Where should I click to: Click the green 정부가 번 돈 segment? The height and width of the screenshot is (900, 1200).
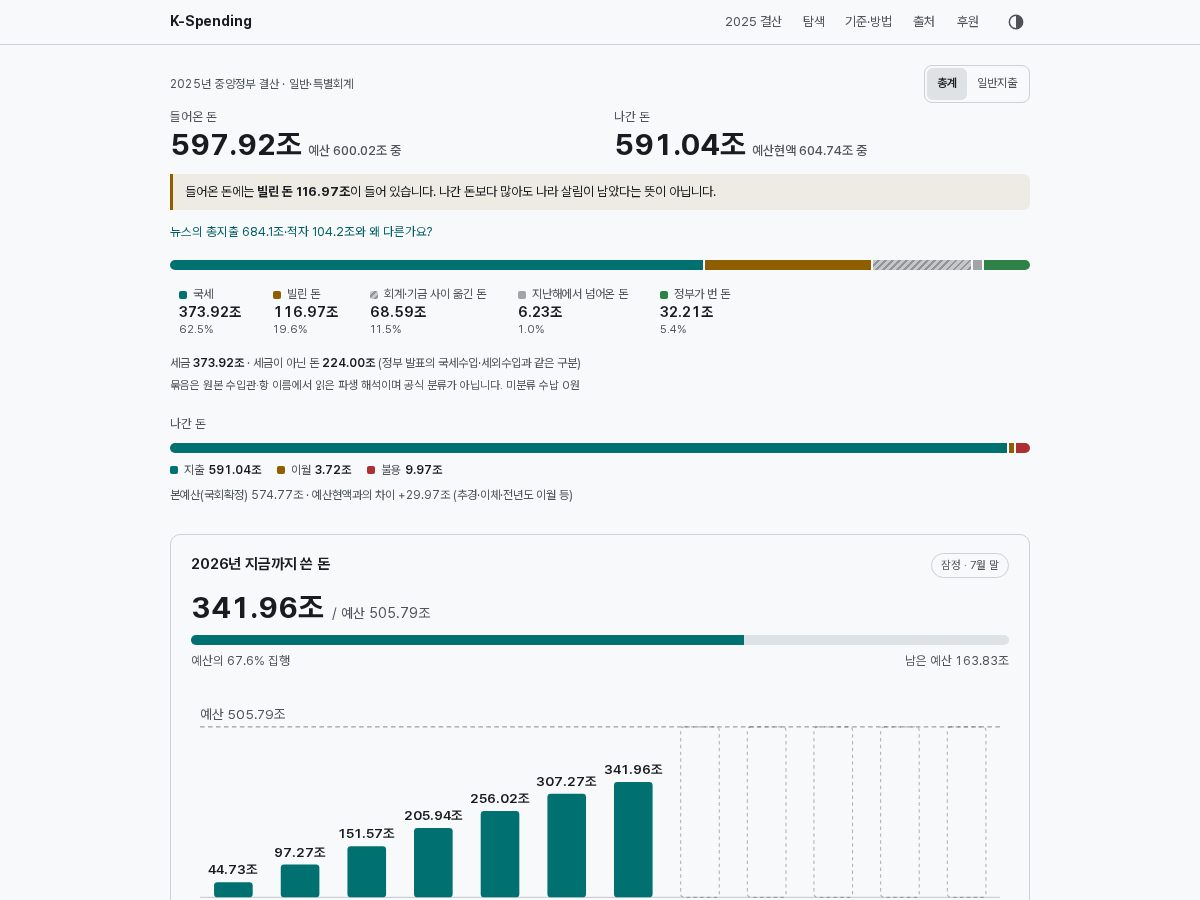coord(1007,265)
